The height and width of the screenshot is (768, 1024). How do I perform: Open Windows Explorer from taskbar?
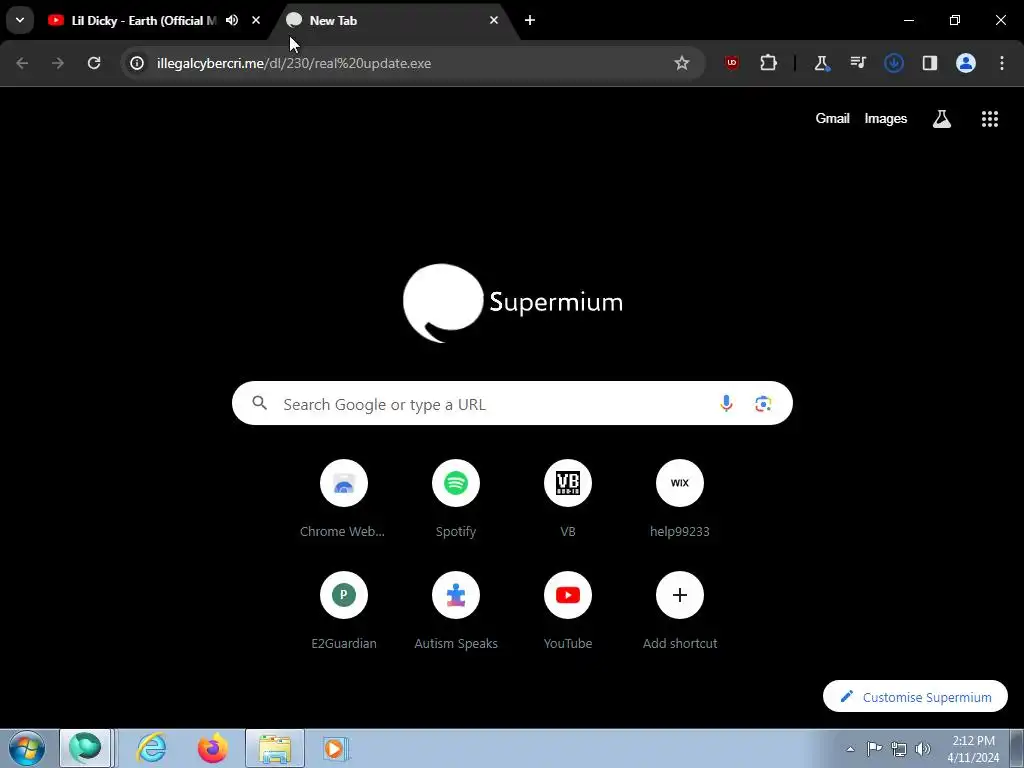(275, 748)
